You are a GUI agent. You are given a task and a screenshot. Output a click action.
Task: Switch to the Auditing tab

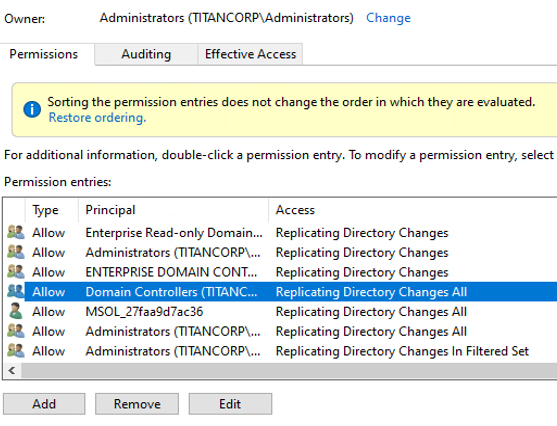click(x=146, y=54)
